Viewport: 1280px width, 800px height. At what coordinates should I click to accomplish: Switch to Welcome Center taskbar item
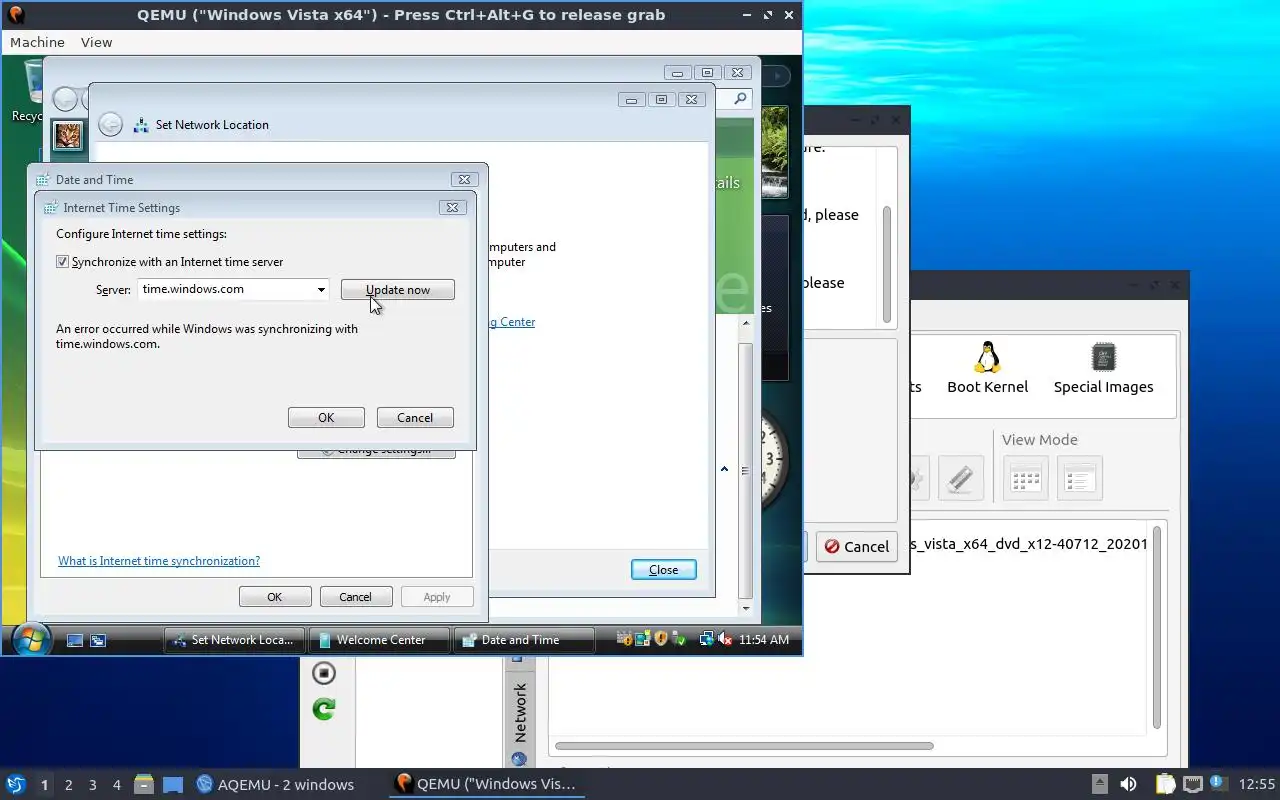pos(379,640)
